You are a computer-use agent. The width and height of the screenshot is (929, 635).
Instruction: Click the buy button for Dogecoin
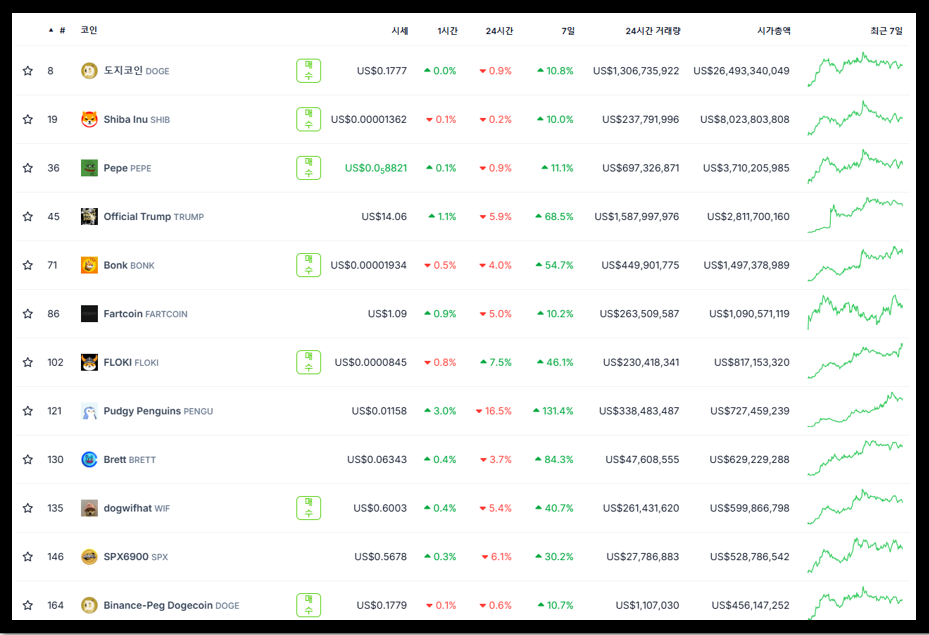tap(309, 71)
